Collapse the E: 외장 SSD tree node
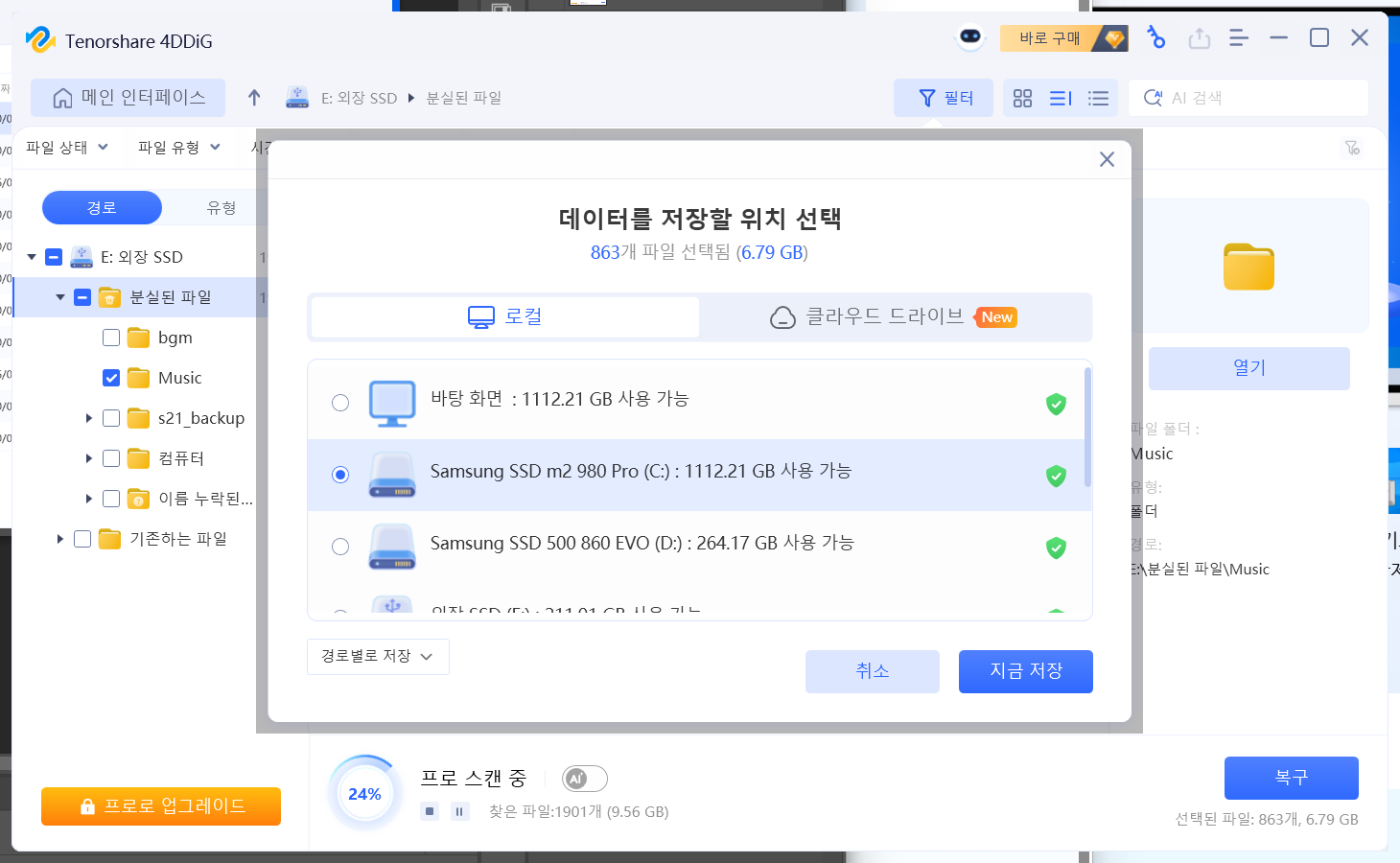 click(x=32, y=257)
